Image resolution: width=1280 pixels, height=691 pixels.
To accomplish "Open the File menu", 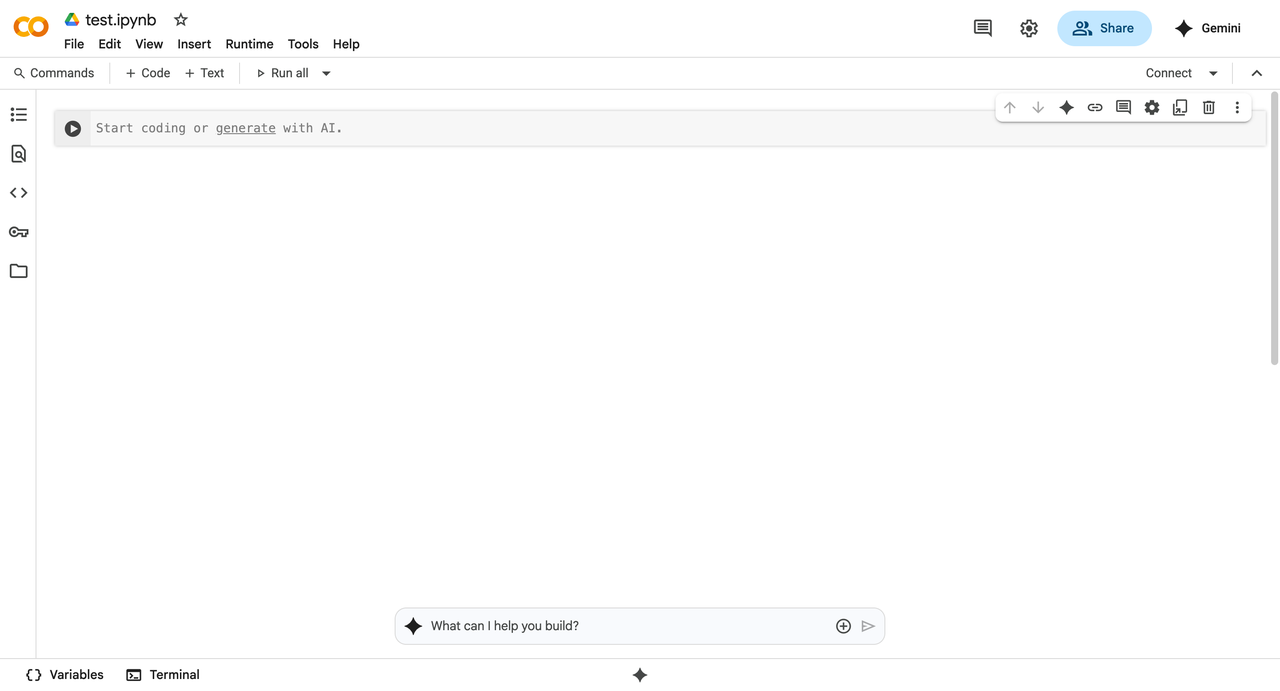I will [74, 44].
